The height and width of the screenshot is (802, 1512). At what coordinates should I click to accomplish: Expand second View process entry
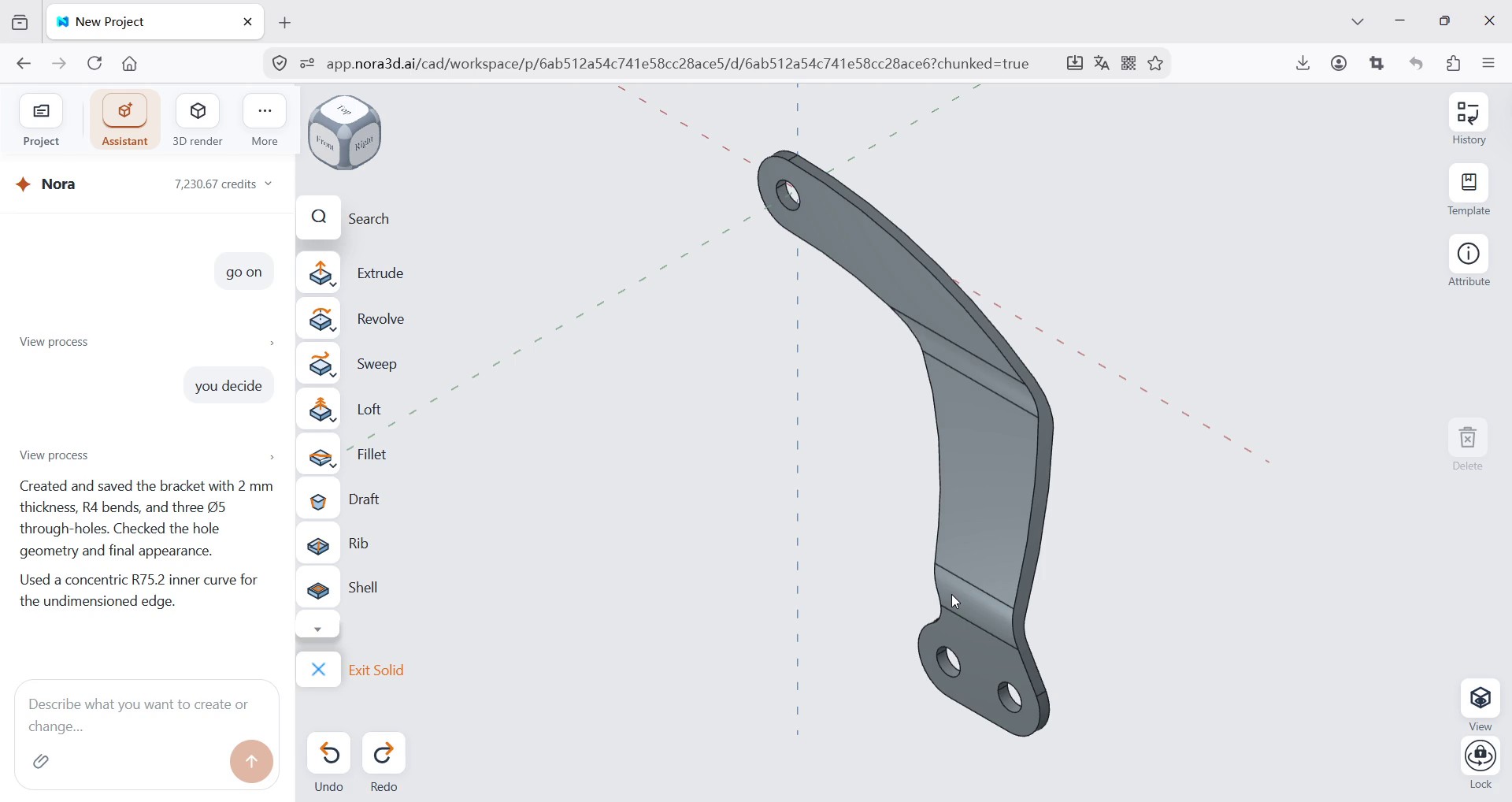point(147,456)
